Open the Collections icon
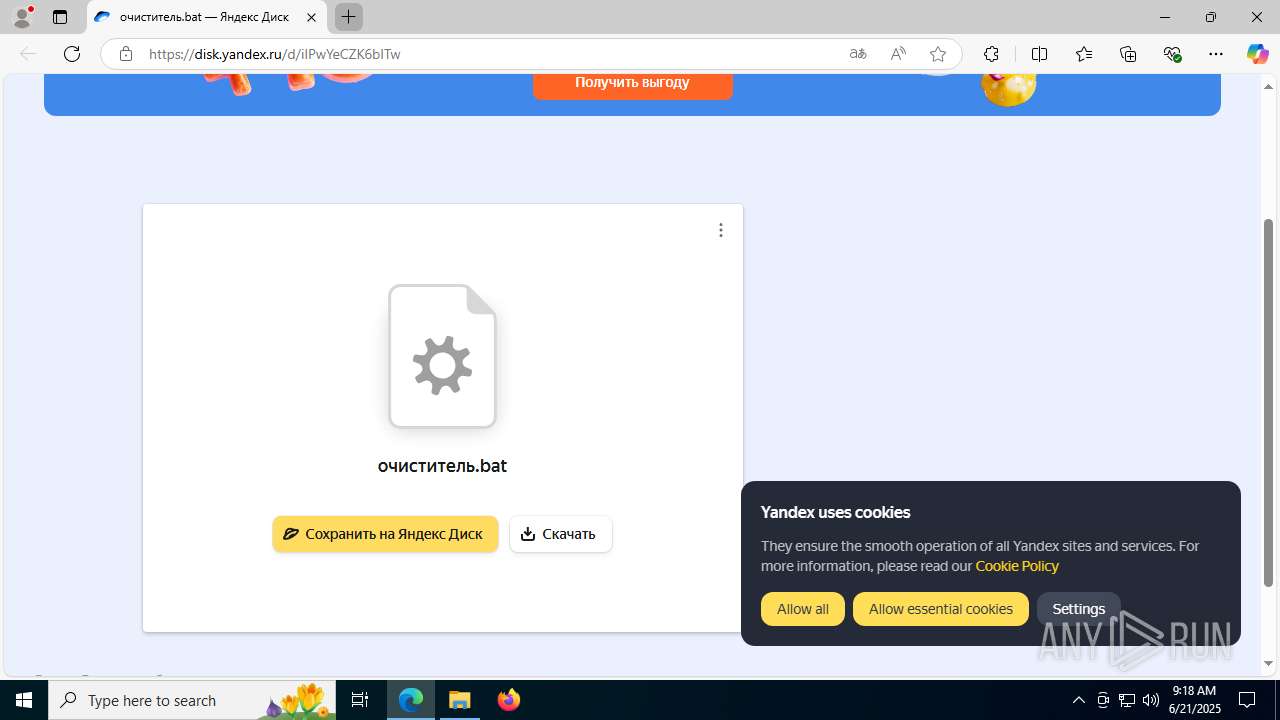1280x720 pixels. pyautogui.click(x=1128, y=54)
